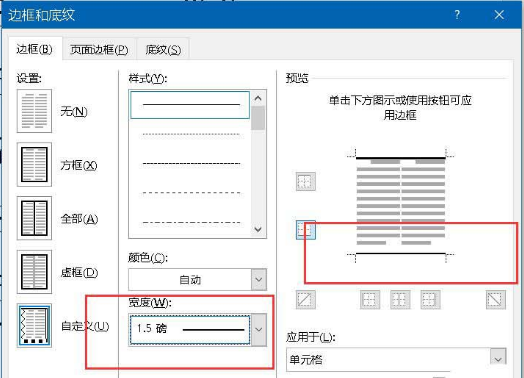This screenshot has width=524, height=378.
Task: Click the top border line in preview diagram
Action: [x=400, y=158]
